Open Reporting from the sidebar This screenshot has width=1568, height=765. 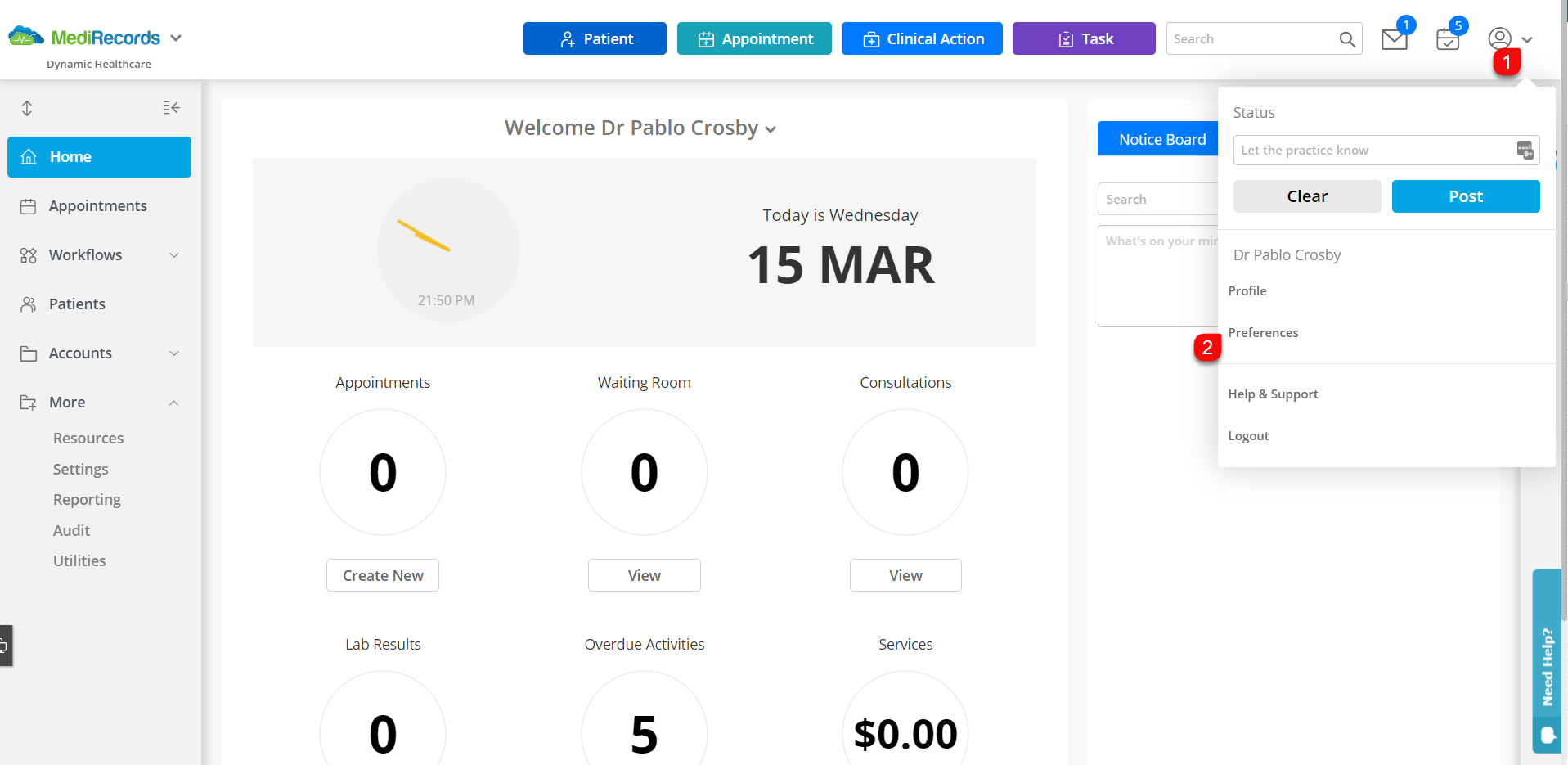[x=87, y=499]
